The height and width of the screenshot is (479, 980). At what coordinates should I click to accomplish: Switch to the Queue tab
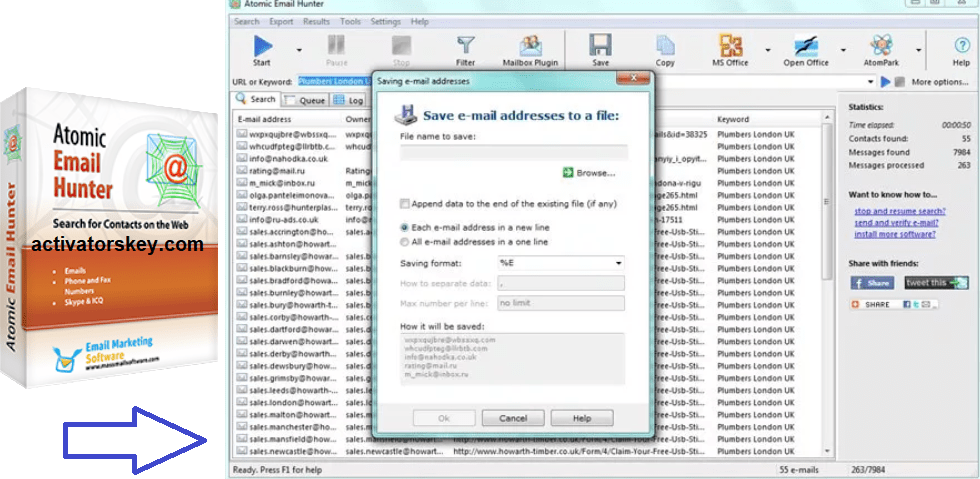305,100
